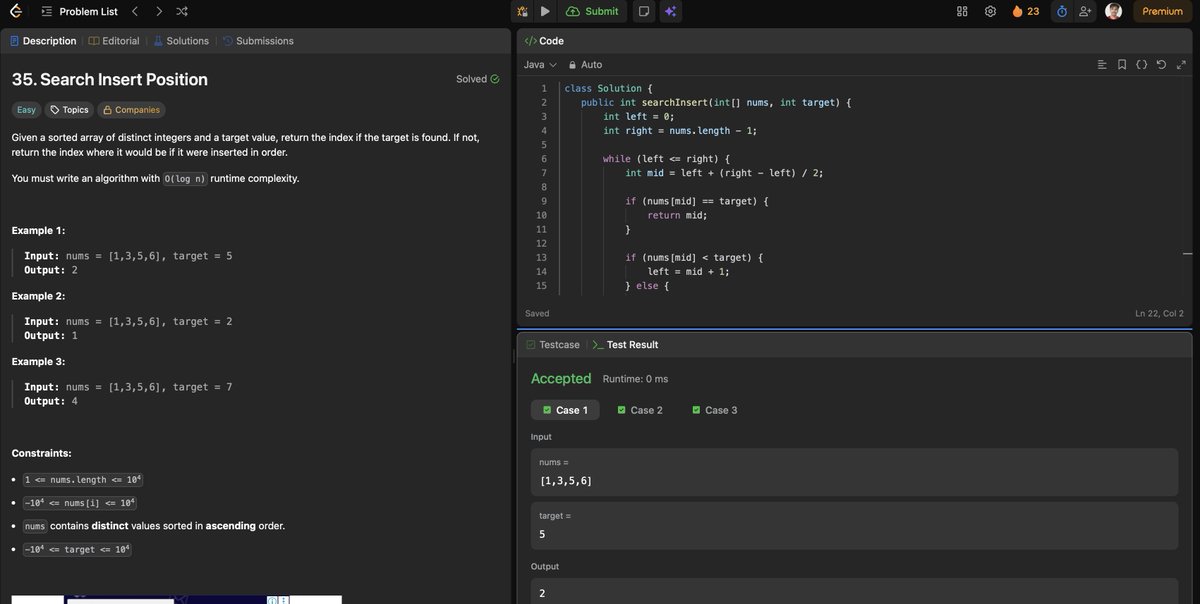Expand the Topics tag
The height and width of the screenshot is (604, 1200).
69,110
